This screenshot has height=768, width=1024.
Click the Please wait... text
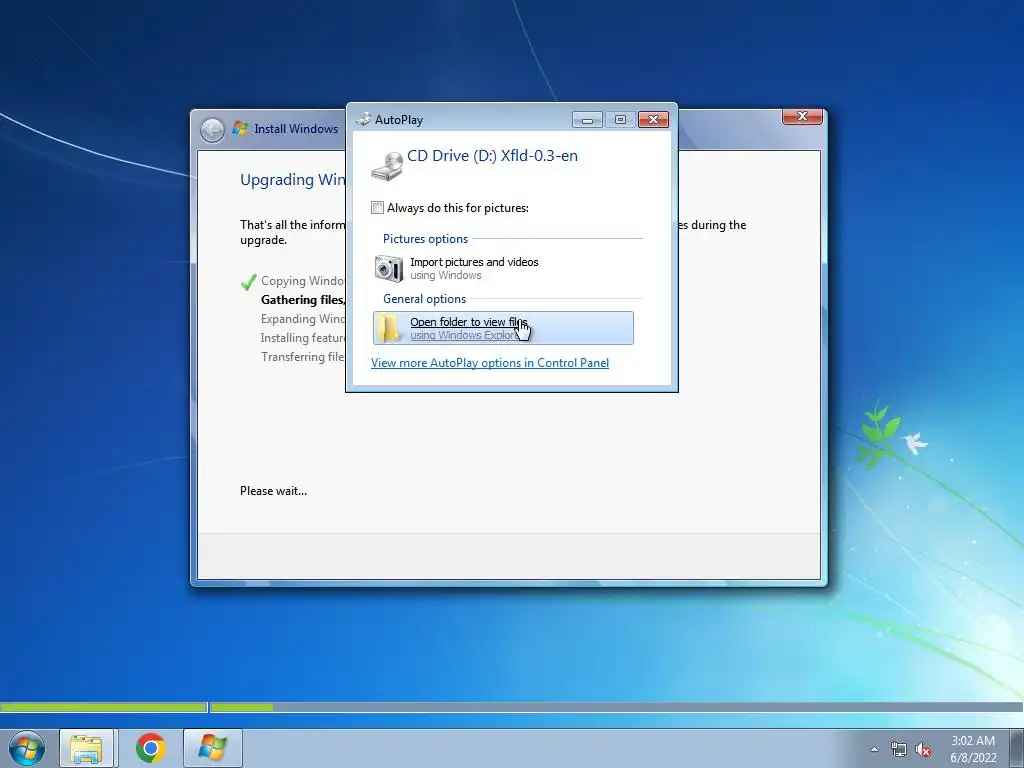[273, 490]
